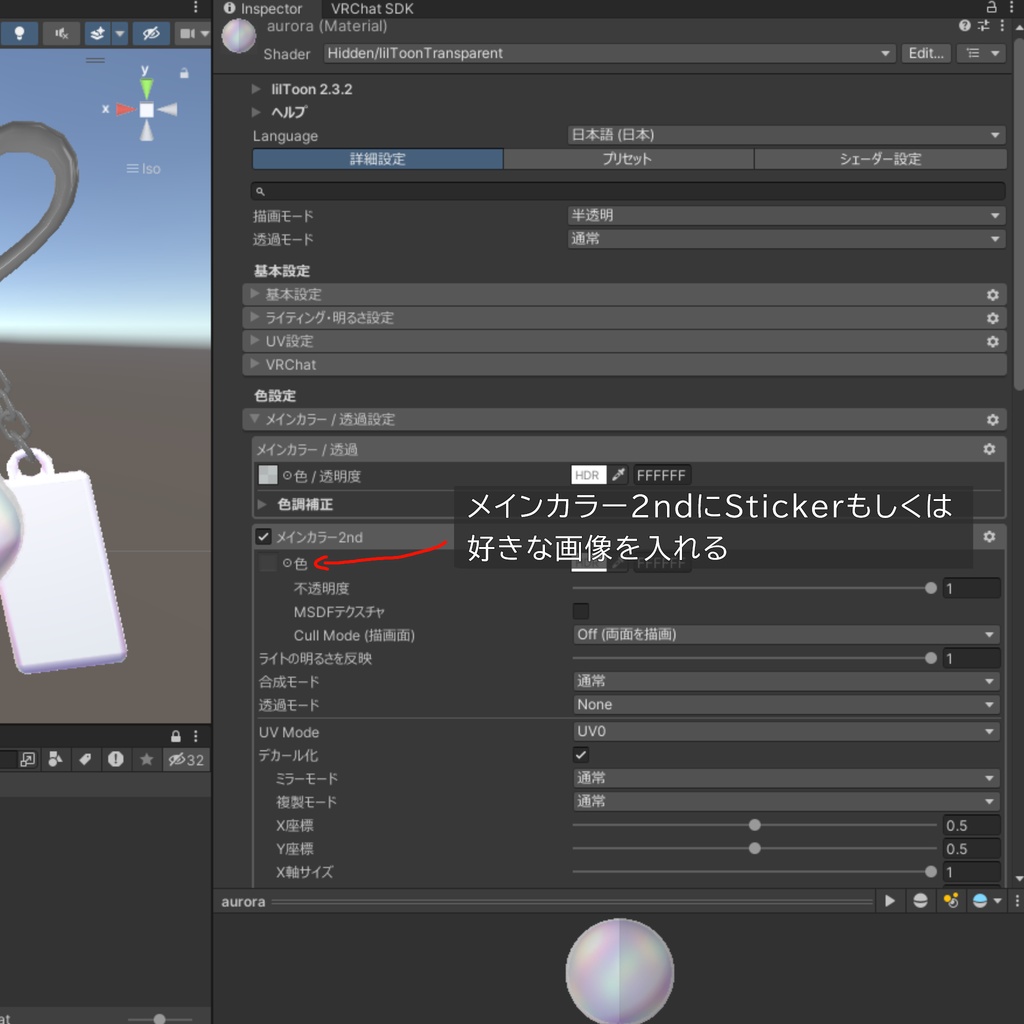Image resolution: width=1024 pixels, height=1024 pixels.
Task: Adjust the 不透明度 slider handle
Action: (x=931, y=588)
